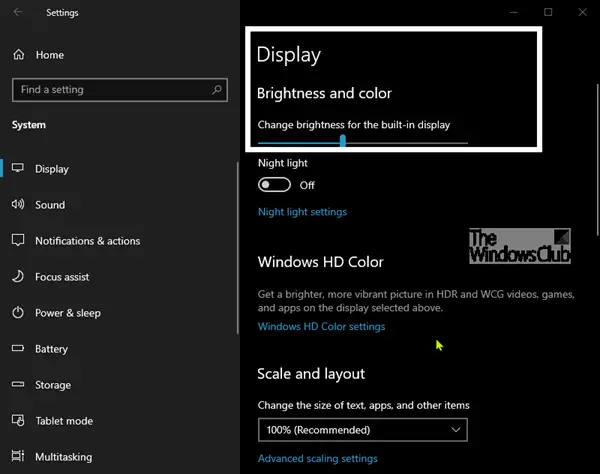Click the Notifications & actions icon
The height and width of the screenshot is (474, 600).
[18, 241]
